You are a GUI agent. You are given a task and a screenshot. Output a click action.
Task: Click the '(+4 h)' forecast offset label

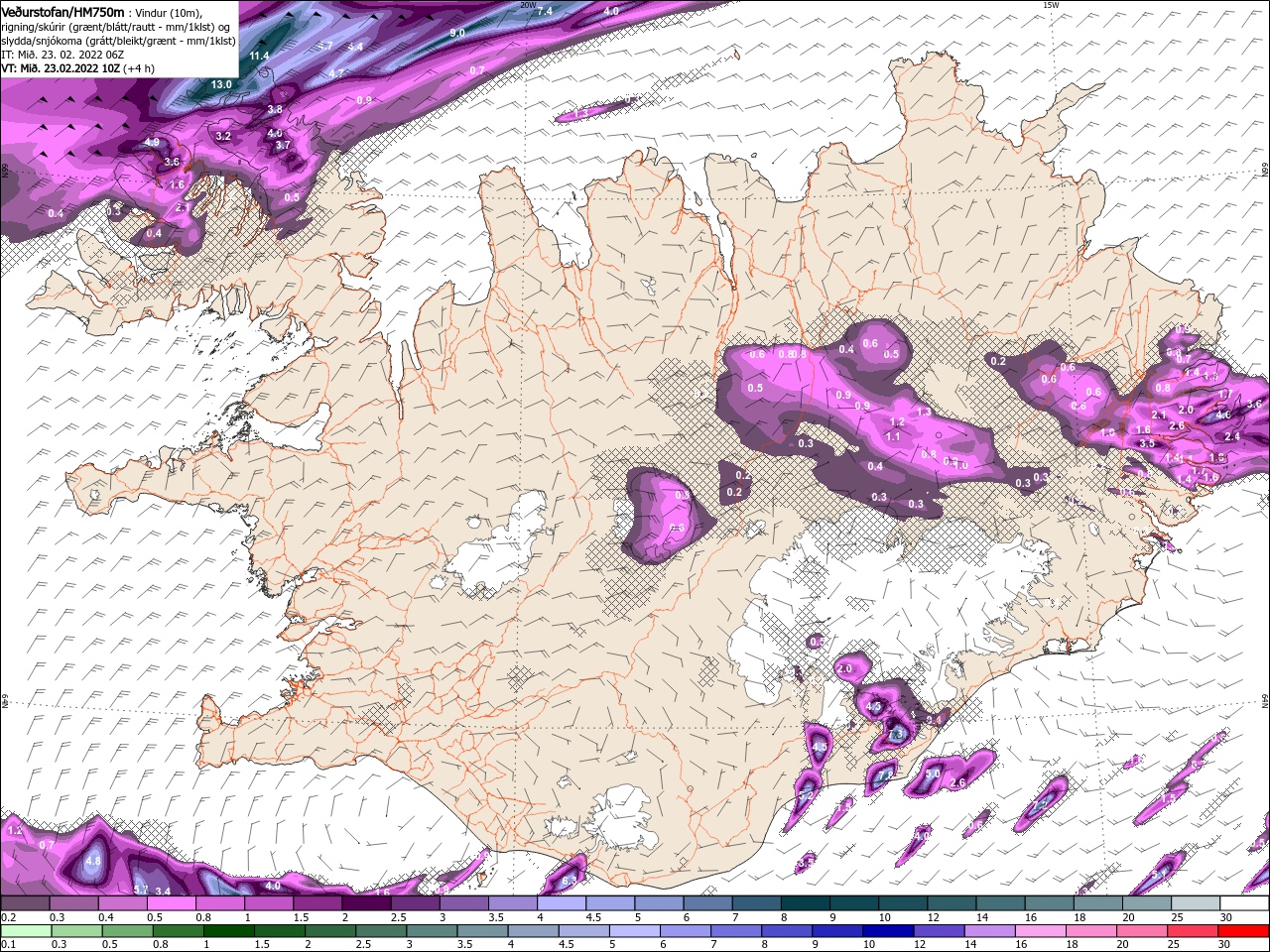139,69
